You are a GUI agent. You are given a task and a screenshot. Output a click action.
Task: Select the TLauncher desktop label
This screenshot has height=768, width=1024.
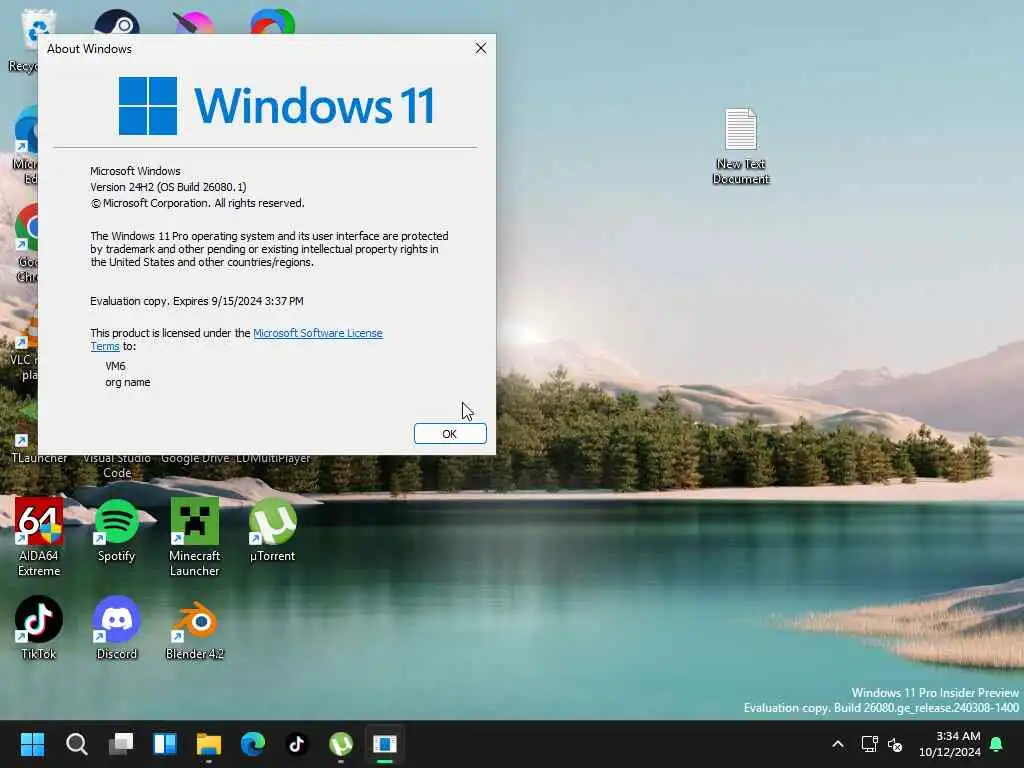tap(39, 459)
